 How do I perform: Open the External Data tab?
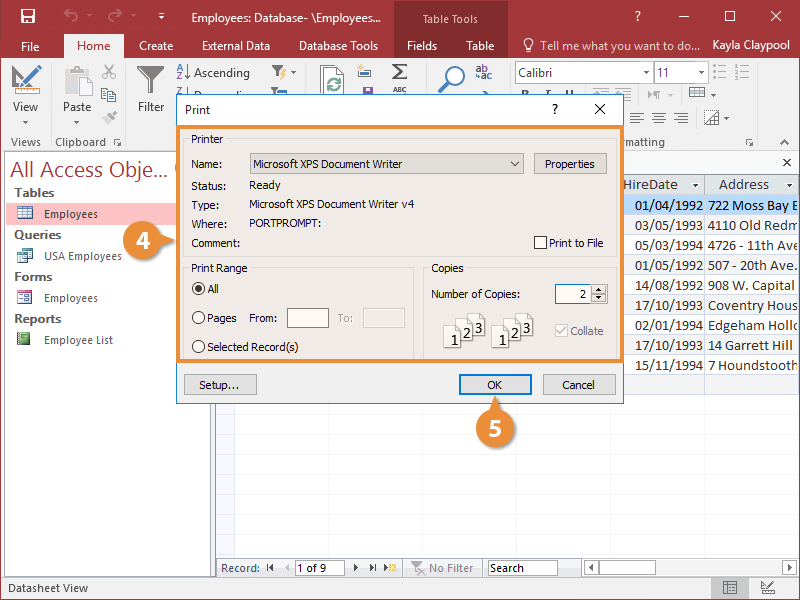pos(235,45)
